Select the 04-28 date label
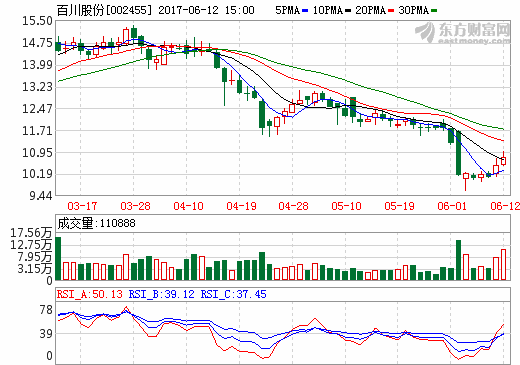 (x=293, y=206)
